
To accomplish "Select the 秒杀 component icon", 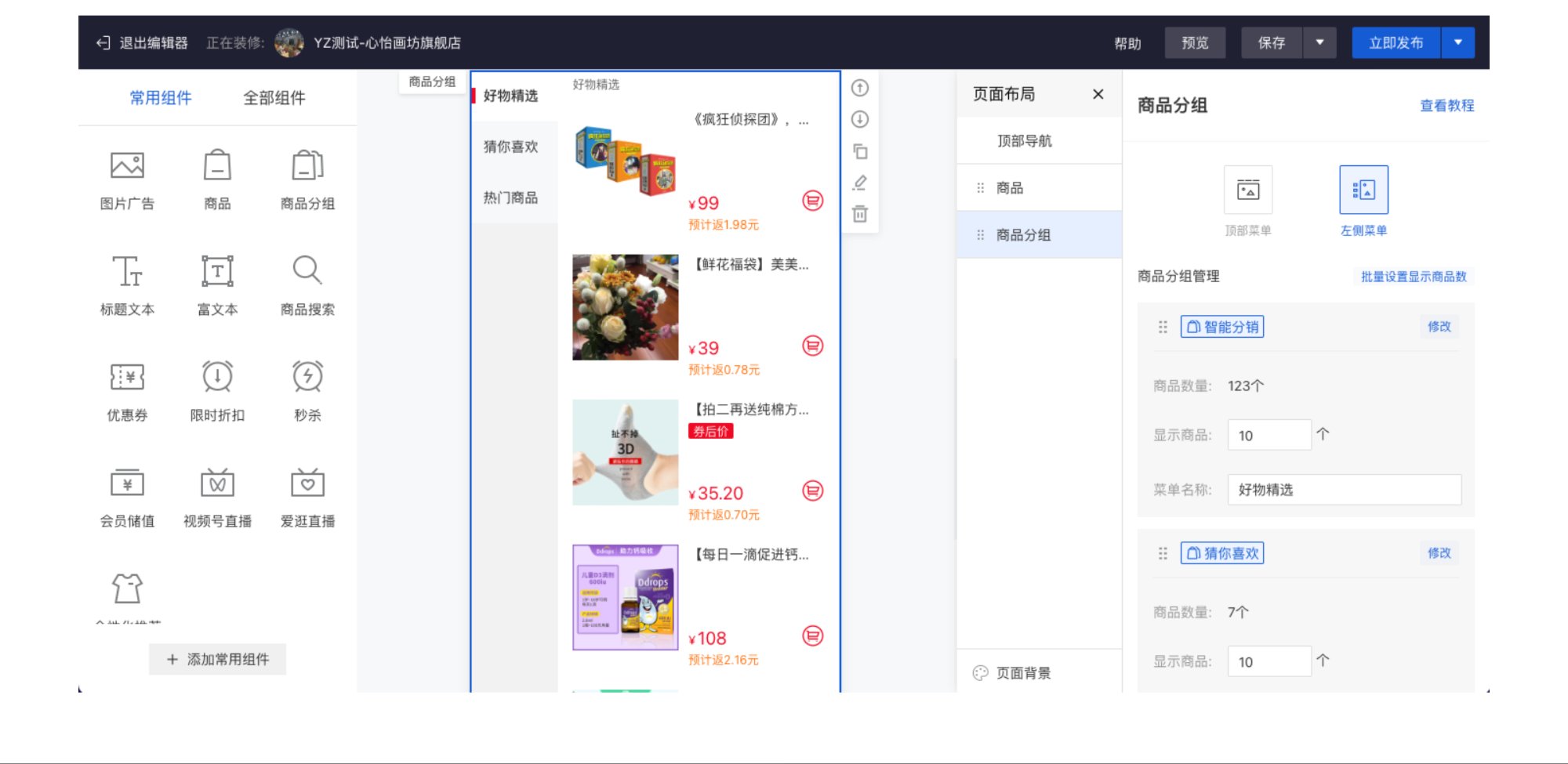I will coord(307,377).
